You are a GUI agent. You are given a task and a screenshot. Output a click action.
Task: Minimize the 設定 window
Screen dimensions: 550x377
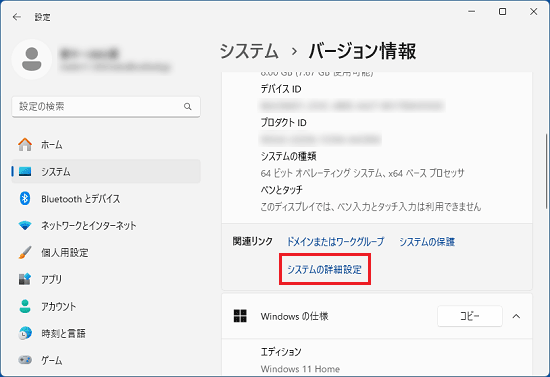[471, 12]
